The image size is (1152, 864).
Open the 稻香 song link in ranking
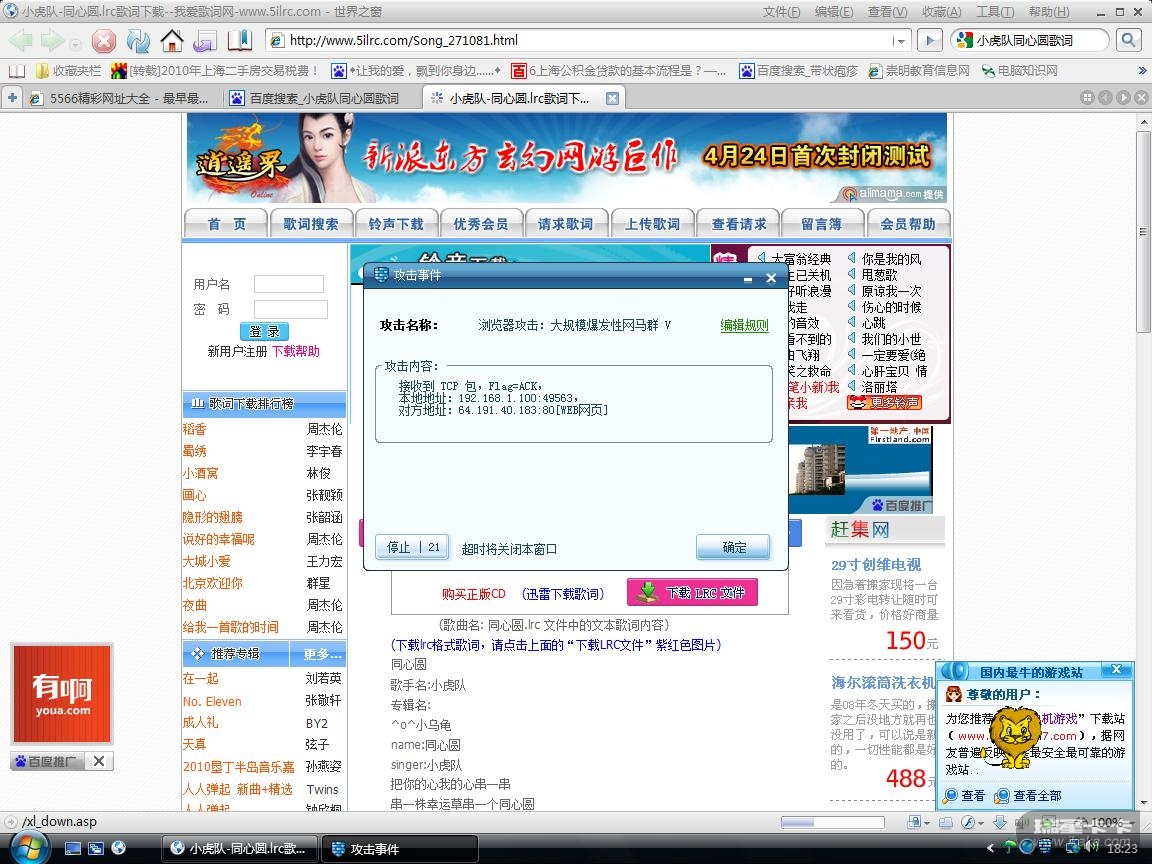point(195,429)
